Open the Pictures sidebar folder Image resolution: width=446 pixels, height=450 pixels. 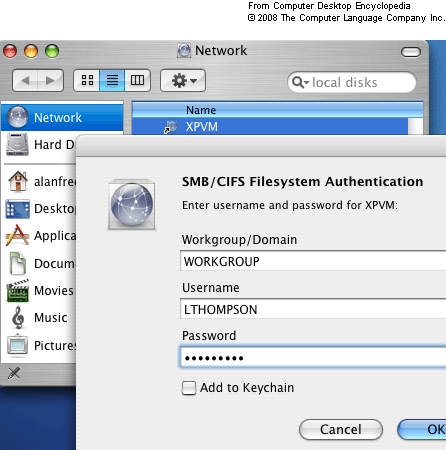point(39,345)
